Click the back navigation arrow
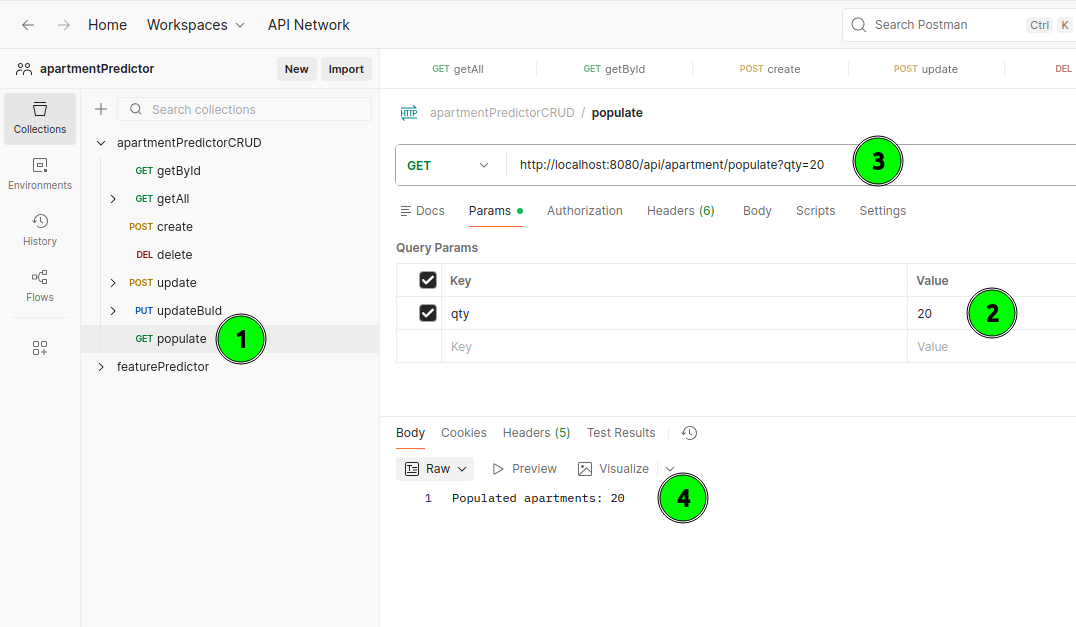 [x=28, y=25]
